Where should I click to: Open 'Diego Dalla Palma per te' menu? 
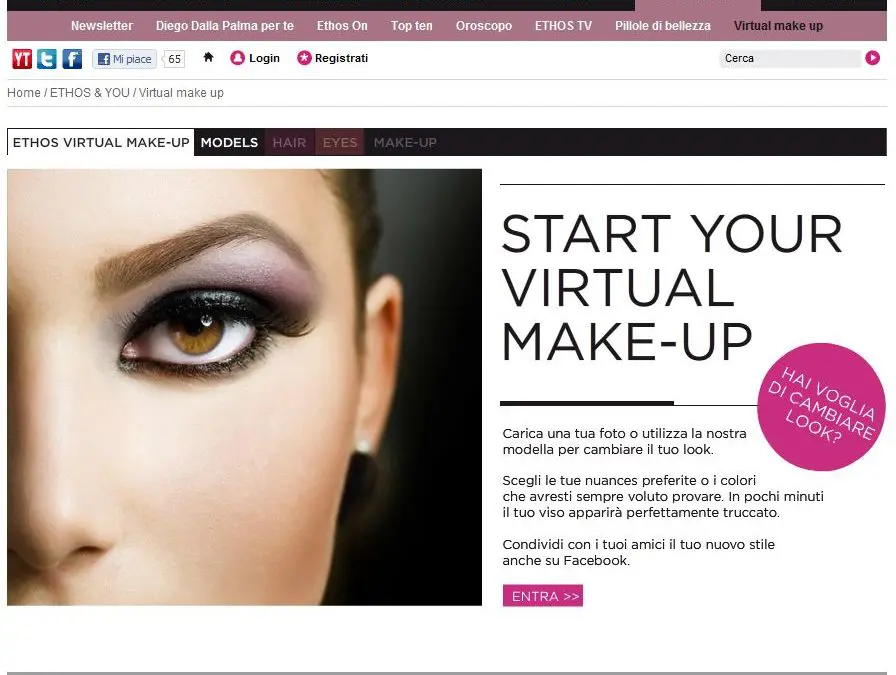[x=225, y=26]
